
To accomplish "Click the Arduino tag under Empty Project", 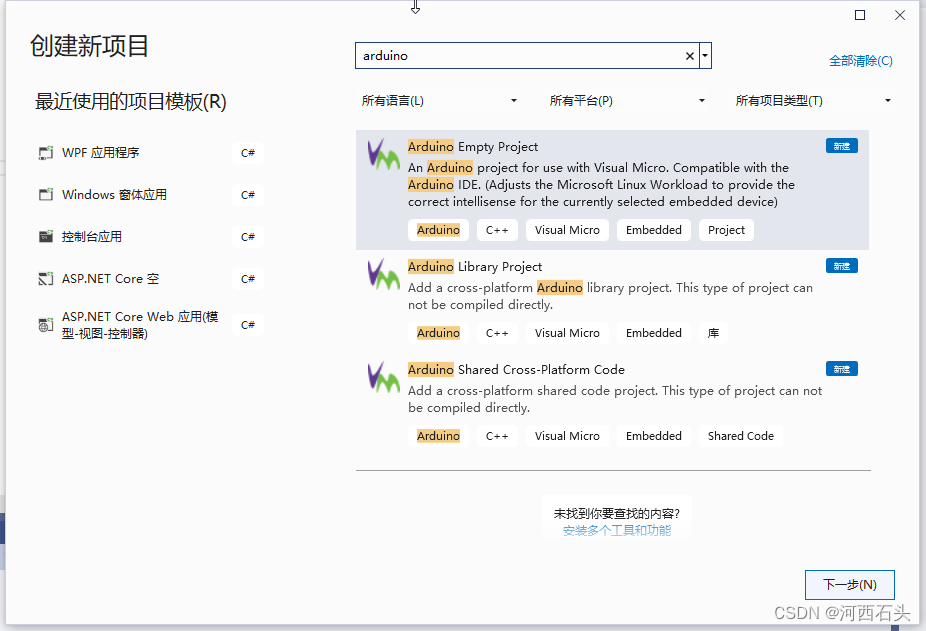I will click(438, 230).
